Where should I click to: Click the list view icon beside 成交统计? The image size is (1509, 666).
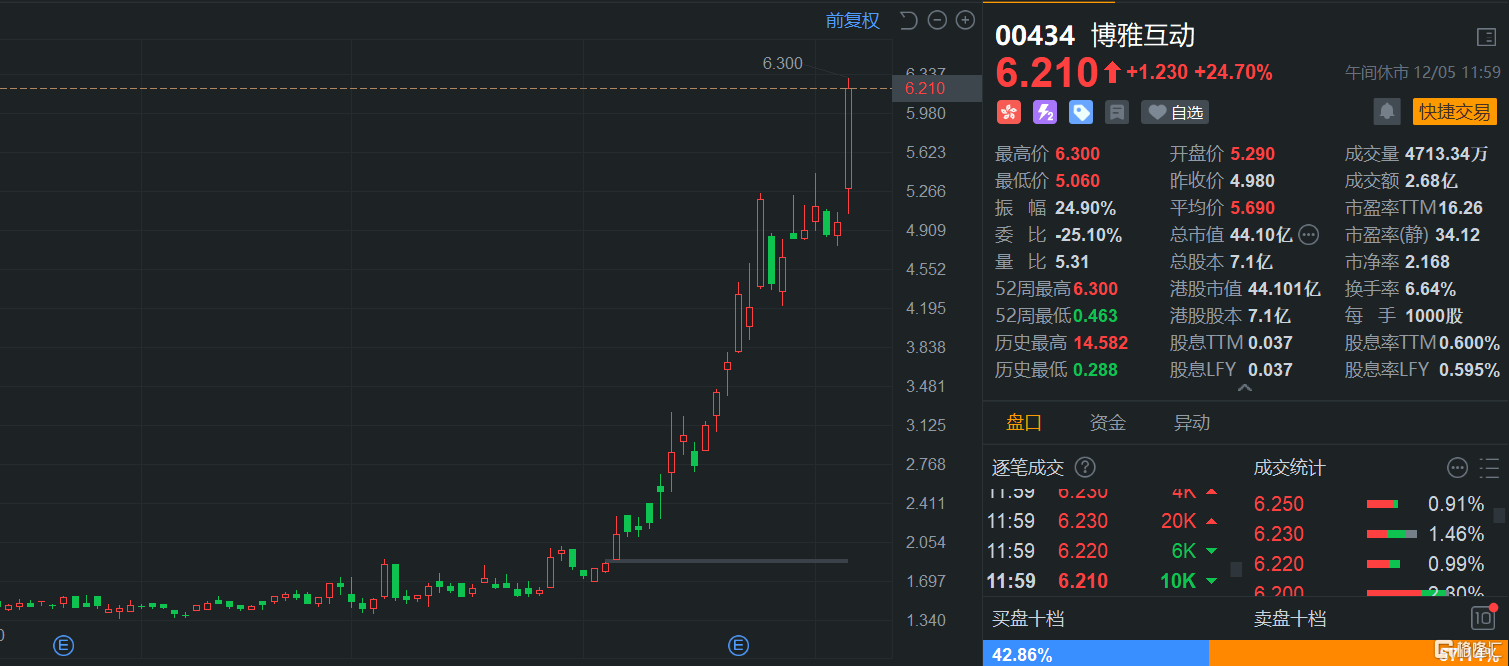(x=1487, y=467)
